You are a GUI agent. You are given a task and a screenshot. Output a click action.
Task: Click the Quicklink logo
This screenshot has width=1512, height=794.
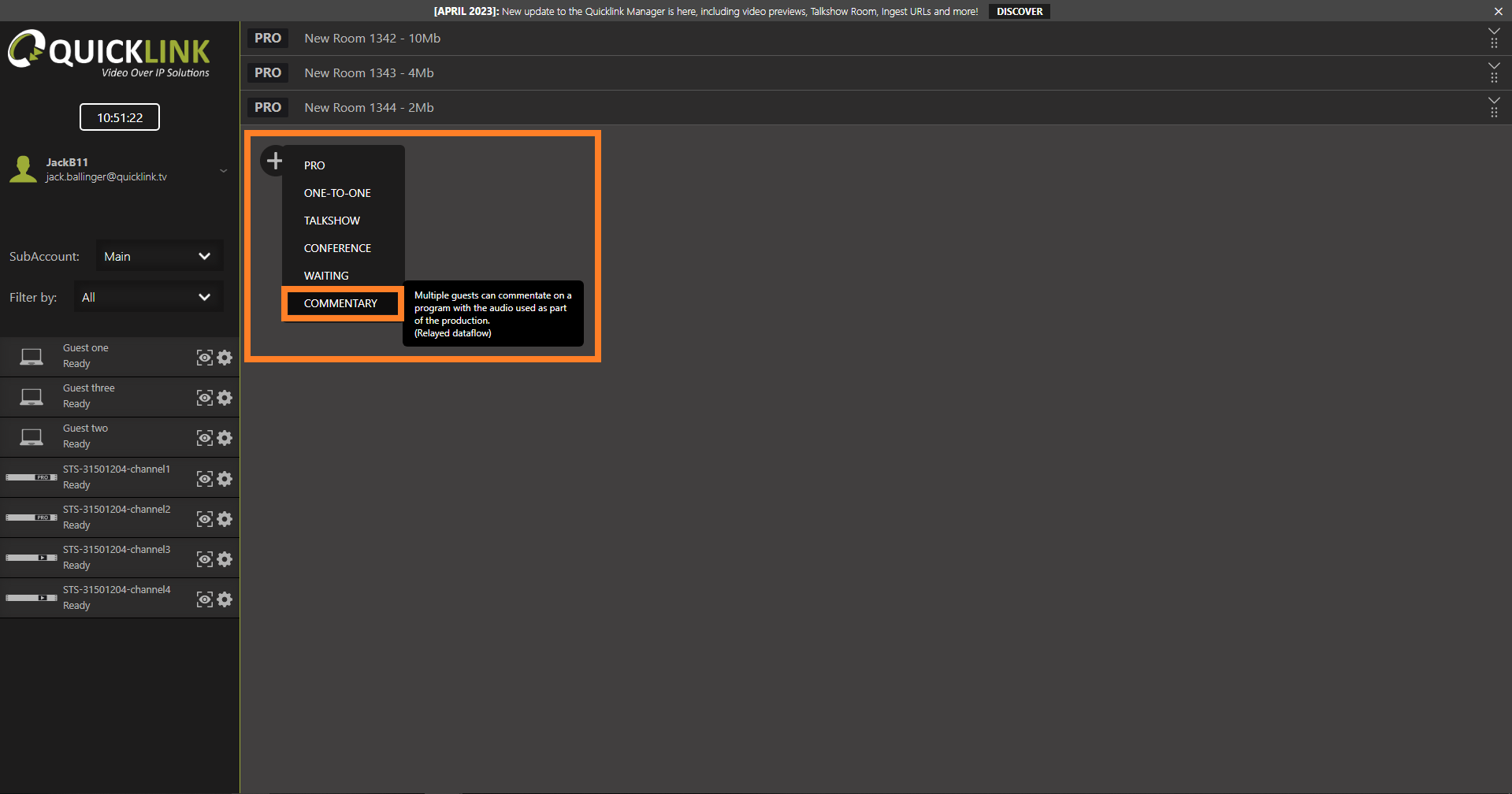[109, 54]
